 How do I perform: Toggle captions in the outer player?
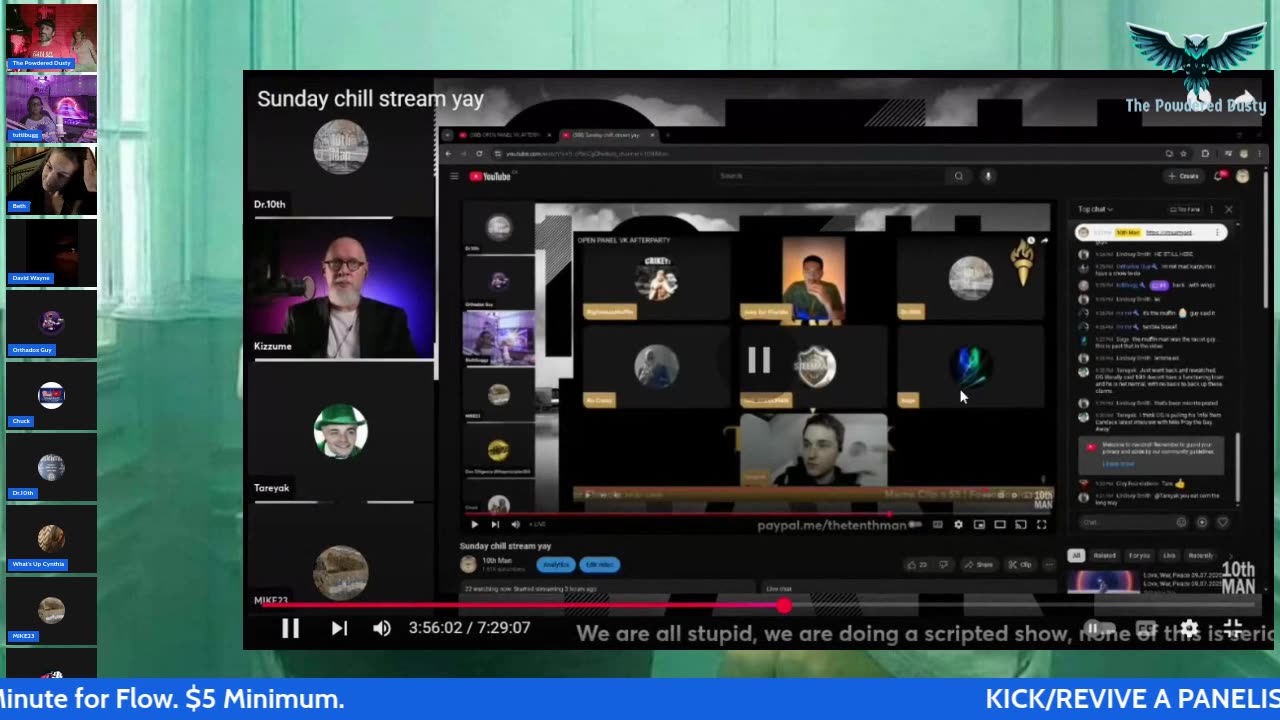pyautogui.click(x=1146, y=629)
